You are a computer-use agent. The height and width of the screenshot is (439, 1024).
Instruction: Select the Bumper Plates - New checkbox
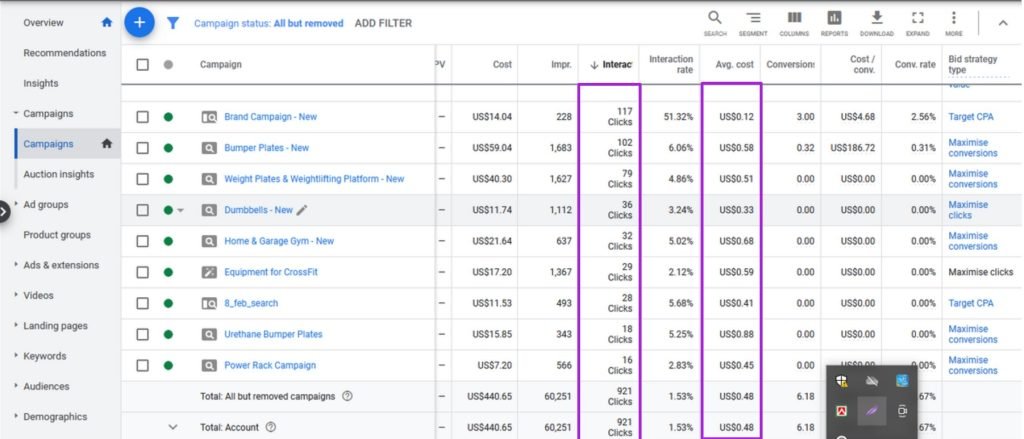[x=143, y=148]
